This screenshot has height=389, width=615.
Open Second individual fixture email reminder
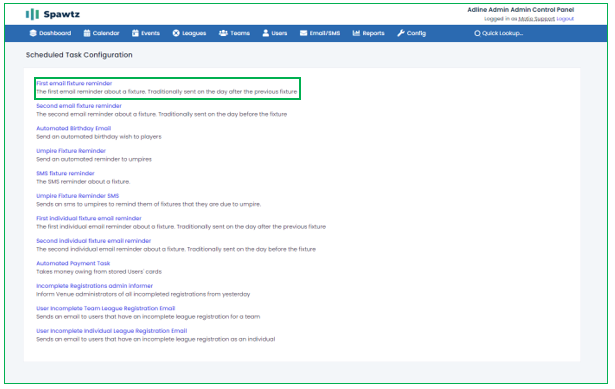click(x=94, y=241)
